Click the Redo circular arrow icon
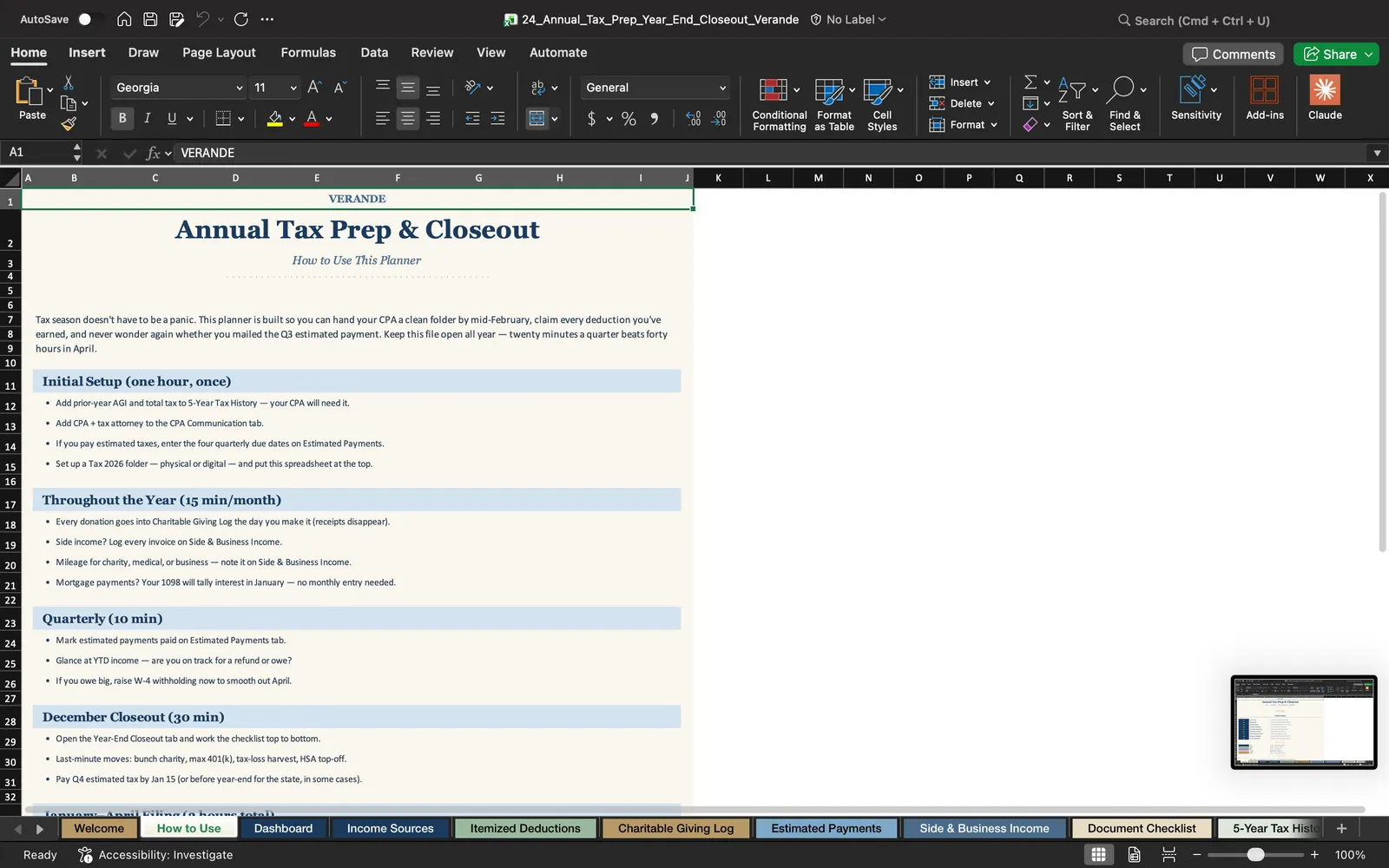The width and height of the screenshot is (1389, 868). click(241, 19)
